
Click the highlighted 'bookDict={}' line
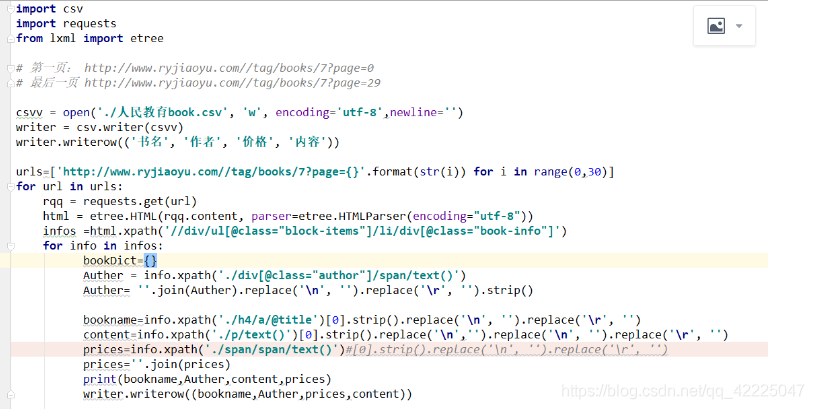click(120, 261)
